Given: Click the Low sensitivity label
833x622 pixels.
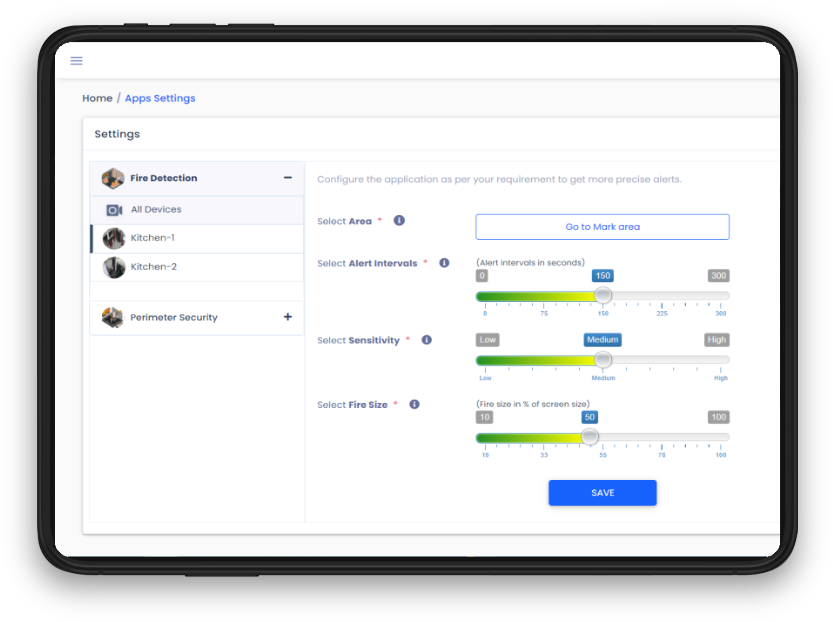Looking at the screenshot, I should 488,340.
